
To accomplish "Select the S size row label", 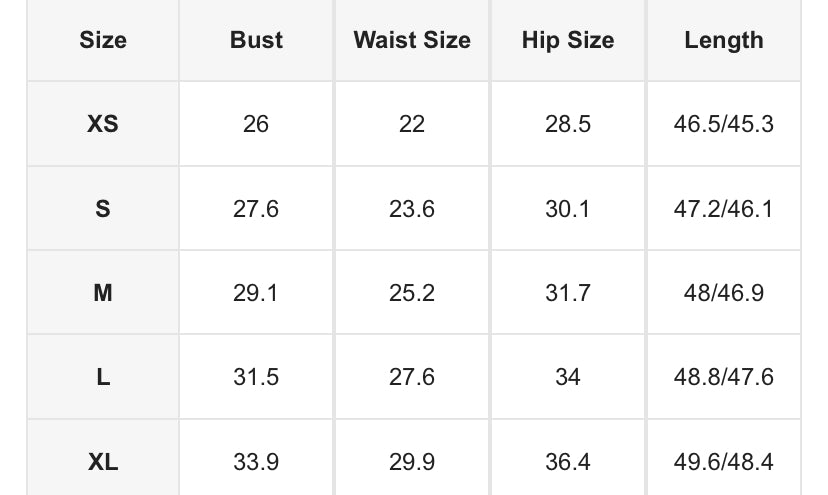I will pos(103,209).
